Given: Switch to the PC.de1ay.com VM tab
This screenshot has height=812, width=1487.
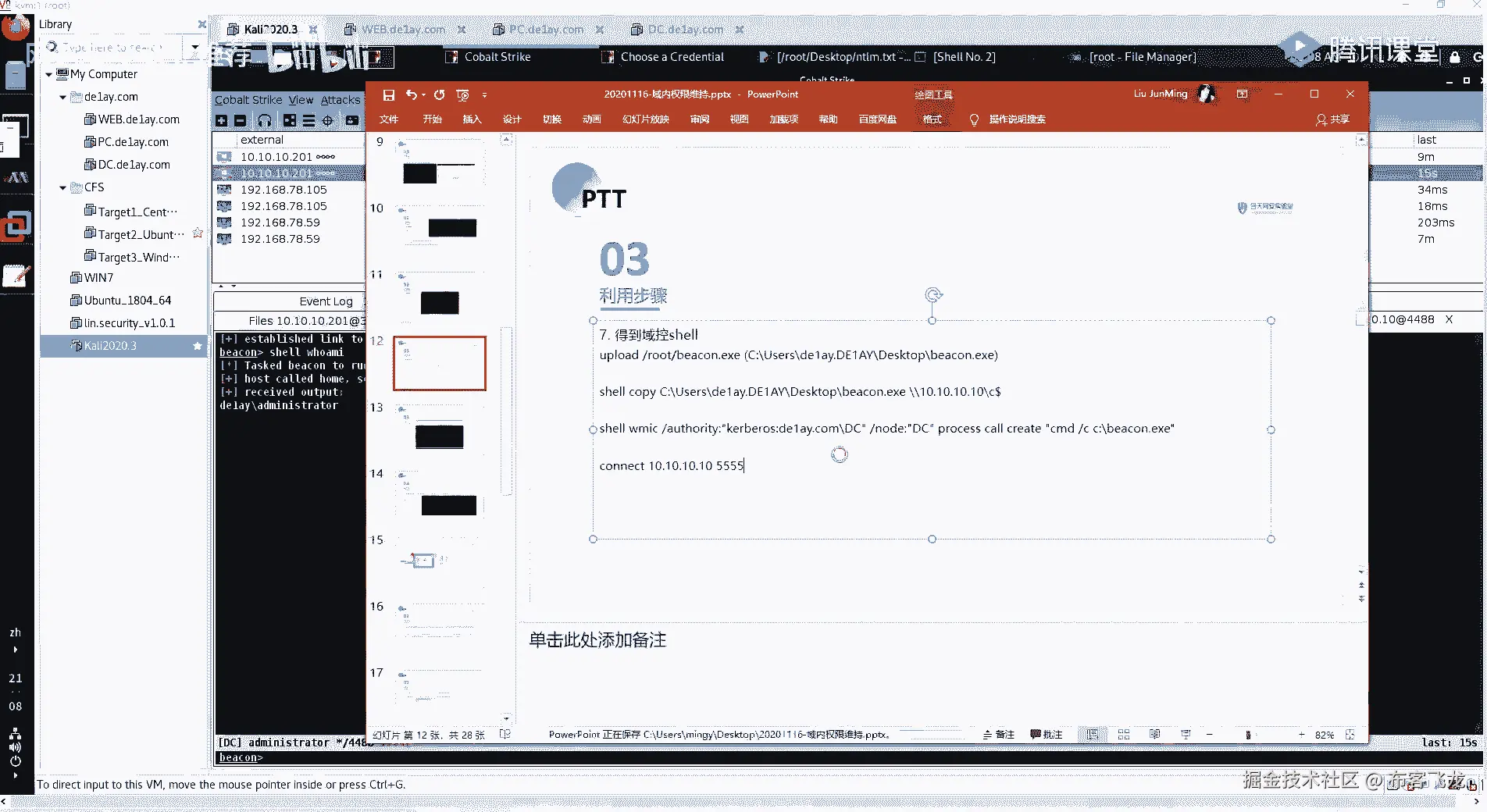Looking at the screenshot, I should click(x=546, y=30).
